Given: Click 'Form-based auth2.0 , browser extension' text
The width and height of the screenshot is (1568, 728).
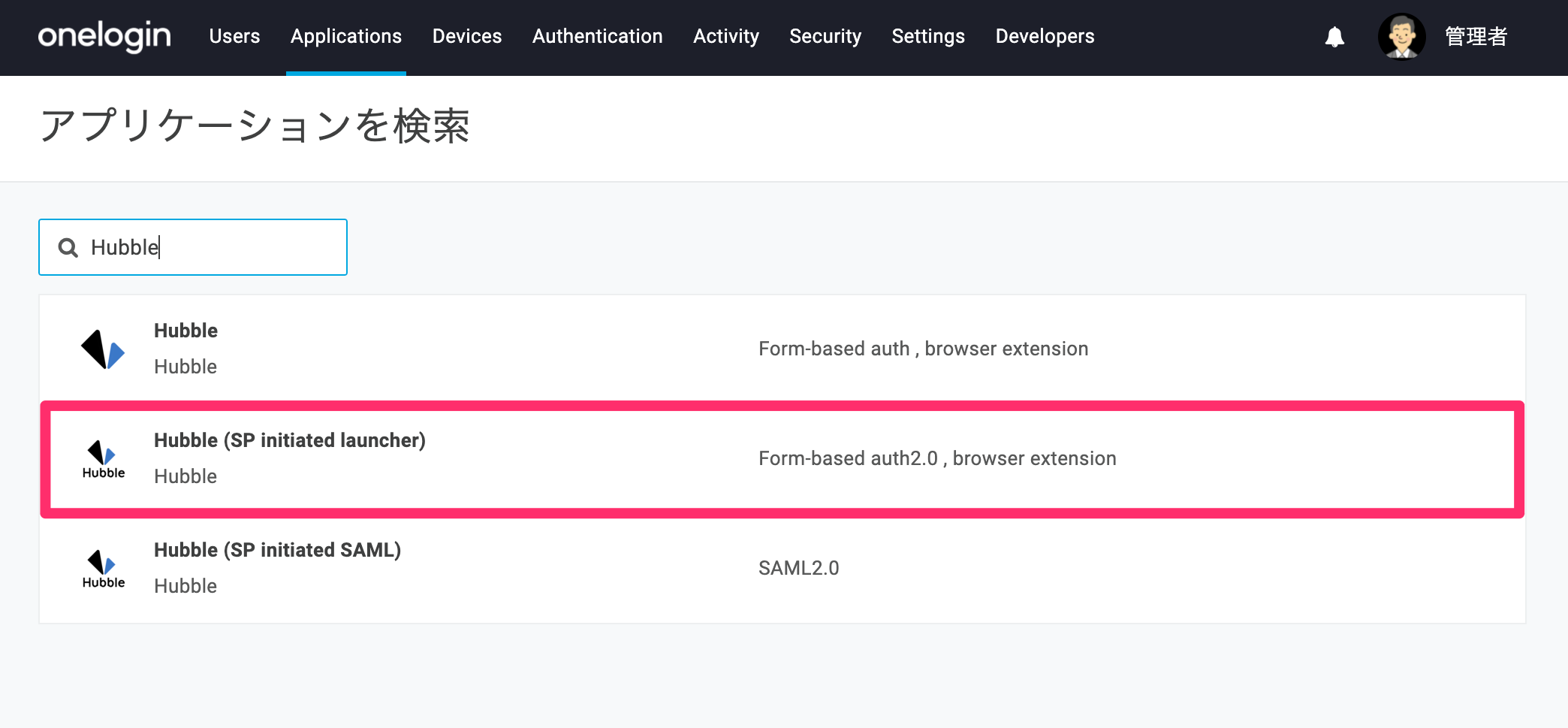Looking at the screenshot, I should [x=937, y=458].
